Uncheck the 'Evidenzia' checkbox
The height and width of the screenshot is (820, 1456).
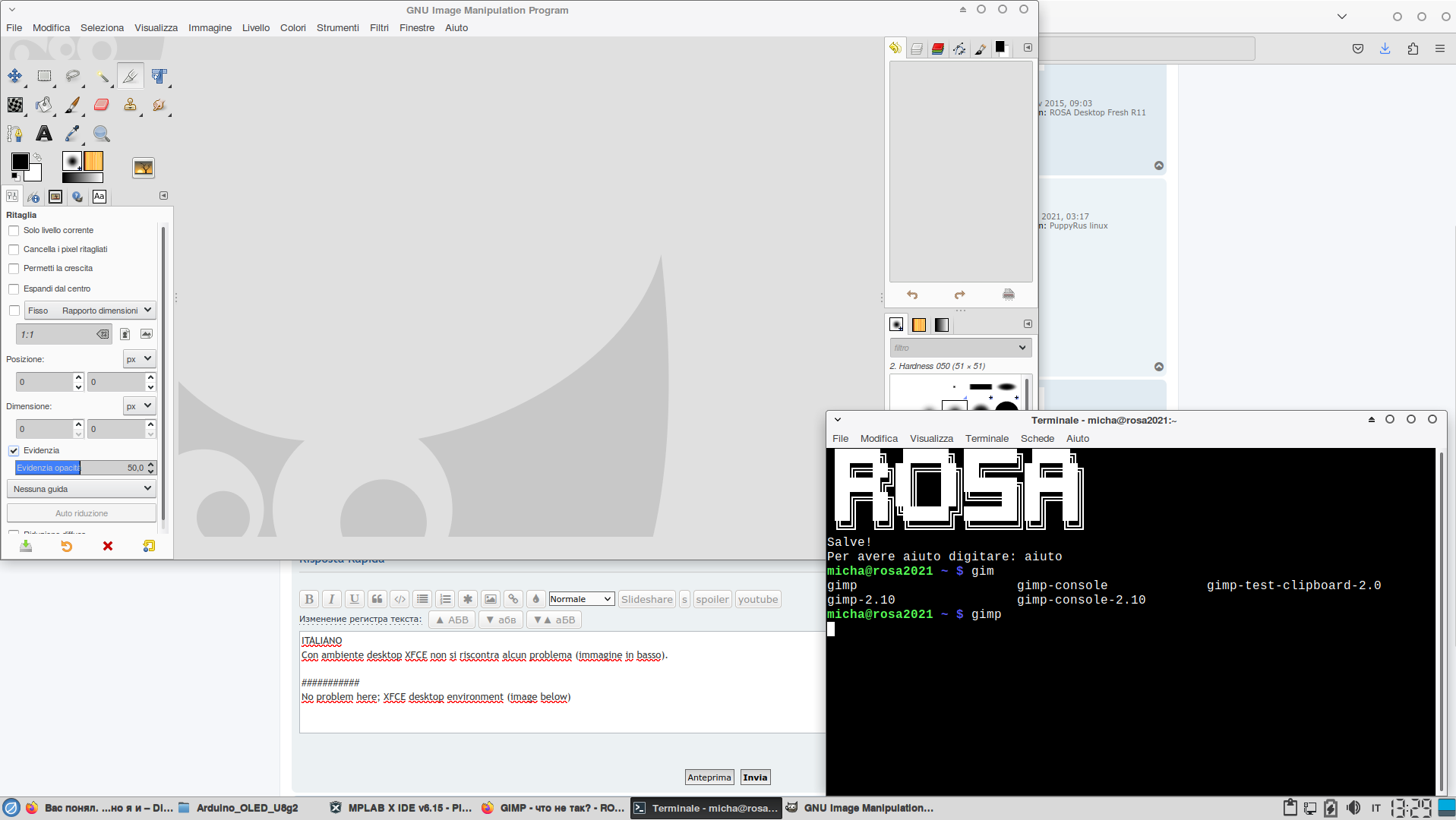(x=14, y=451)
